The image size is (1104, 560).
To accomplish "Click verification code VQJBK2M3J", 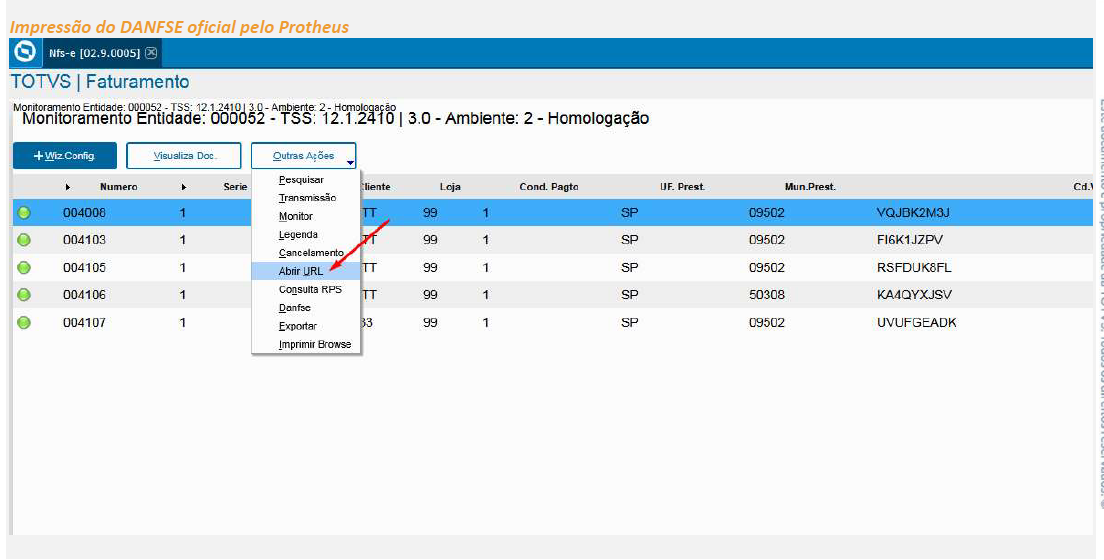I will tap(913, 213).
